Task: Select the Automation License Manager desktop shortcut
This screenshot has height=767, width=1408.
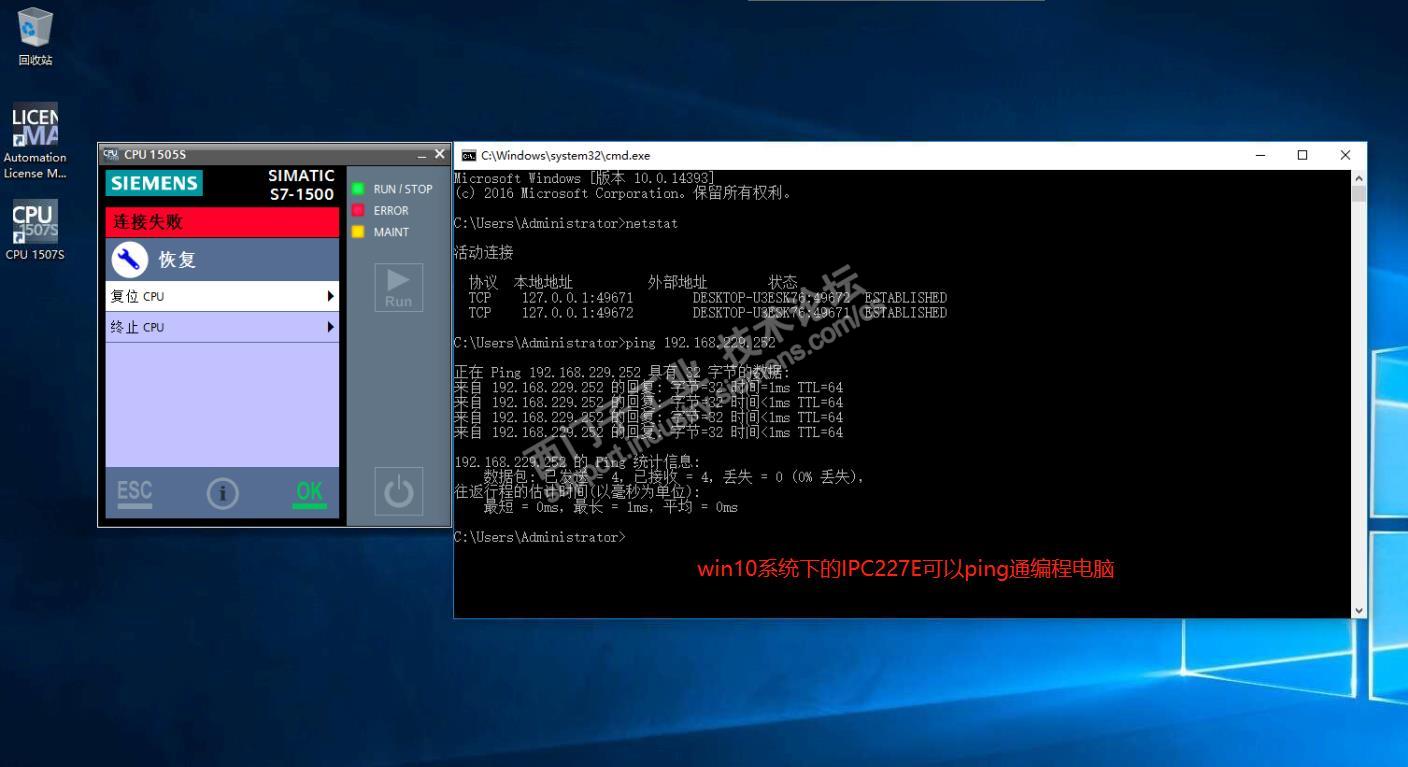Action: click(35, 141)
